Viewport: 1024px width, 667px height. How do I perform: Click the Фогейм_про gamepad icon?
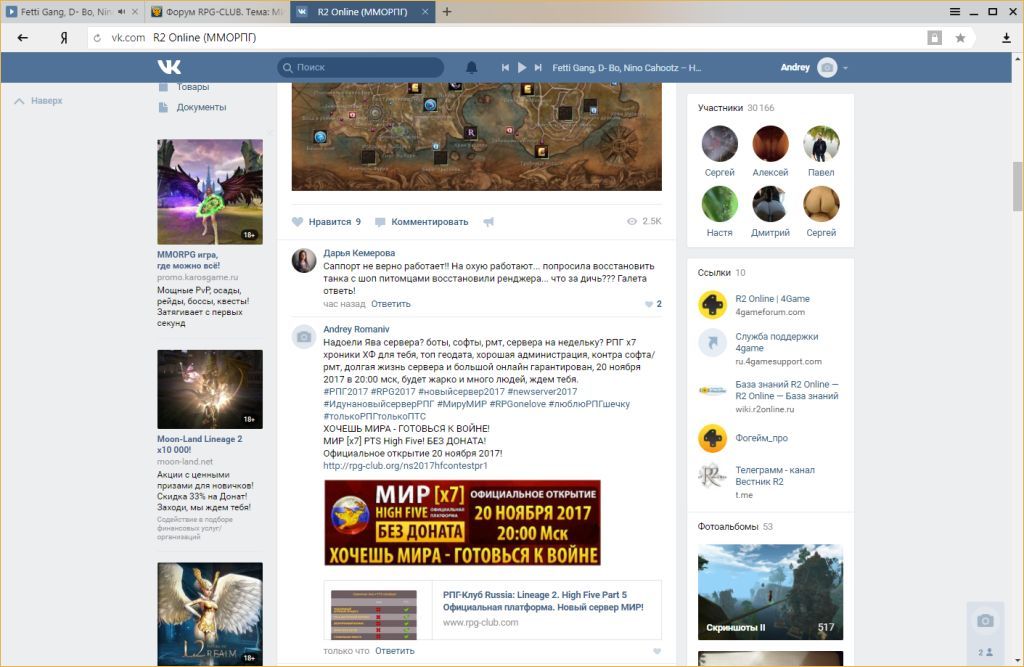click(x=712, y=438)
